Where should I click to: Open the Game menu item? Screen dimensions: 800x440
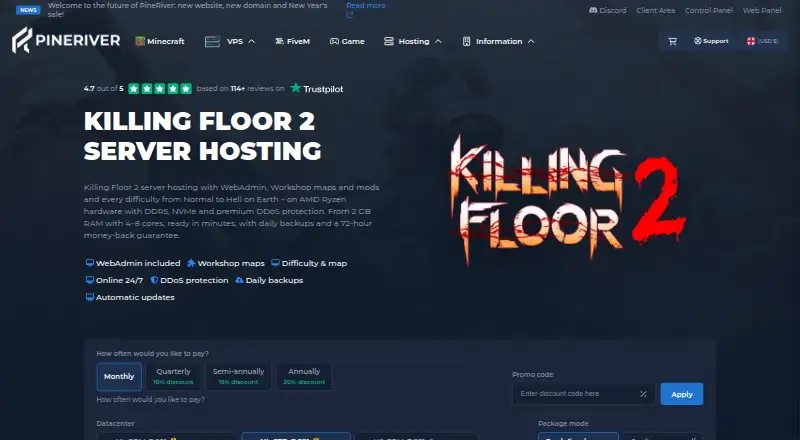347,41
